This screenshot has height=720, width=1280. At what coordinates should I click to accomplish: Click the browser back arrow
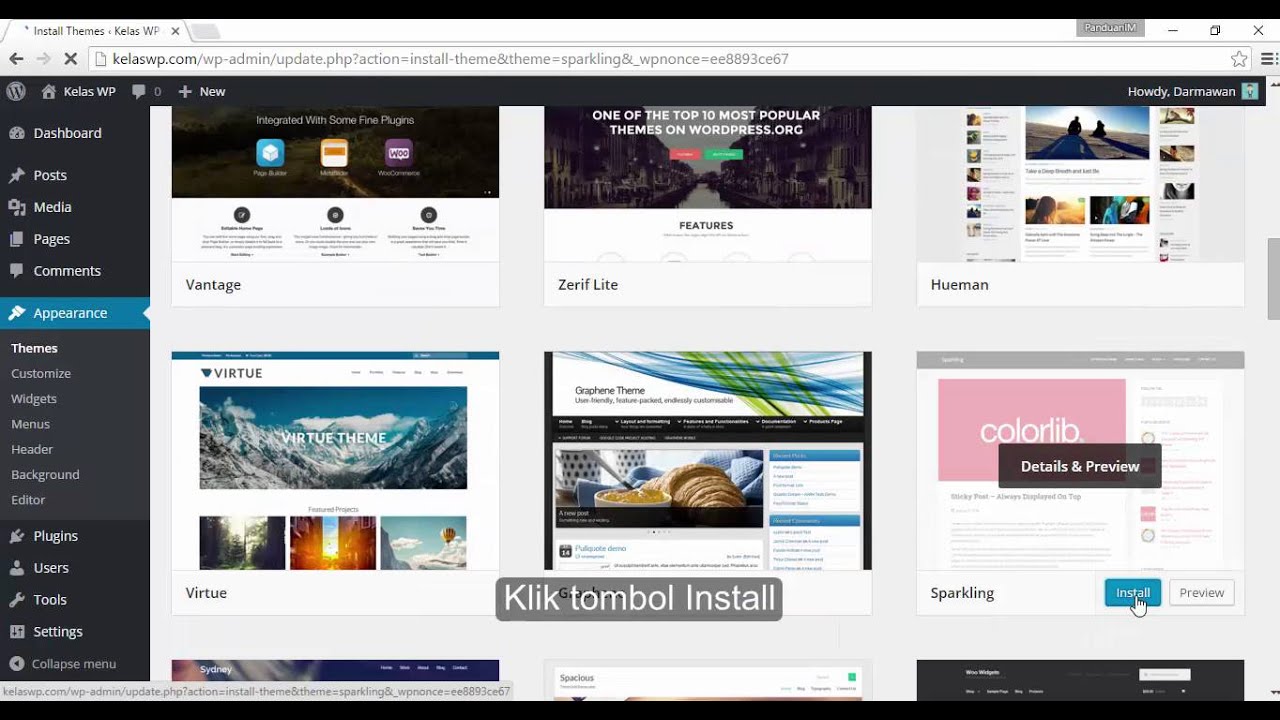coord(16,59)
